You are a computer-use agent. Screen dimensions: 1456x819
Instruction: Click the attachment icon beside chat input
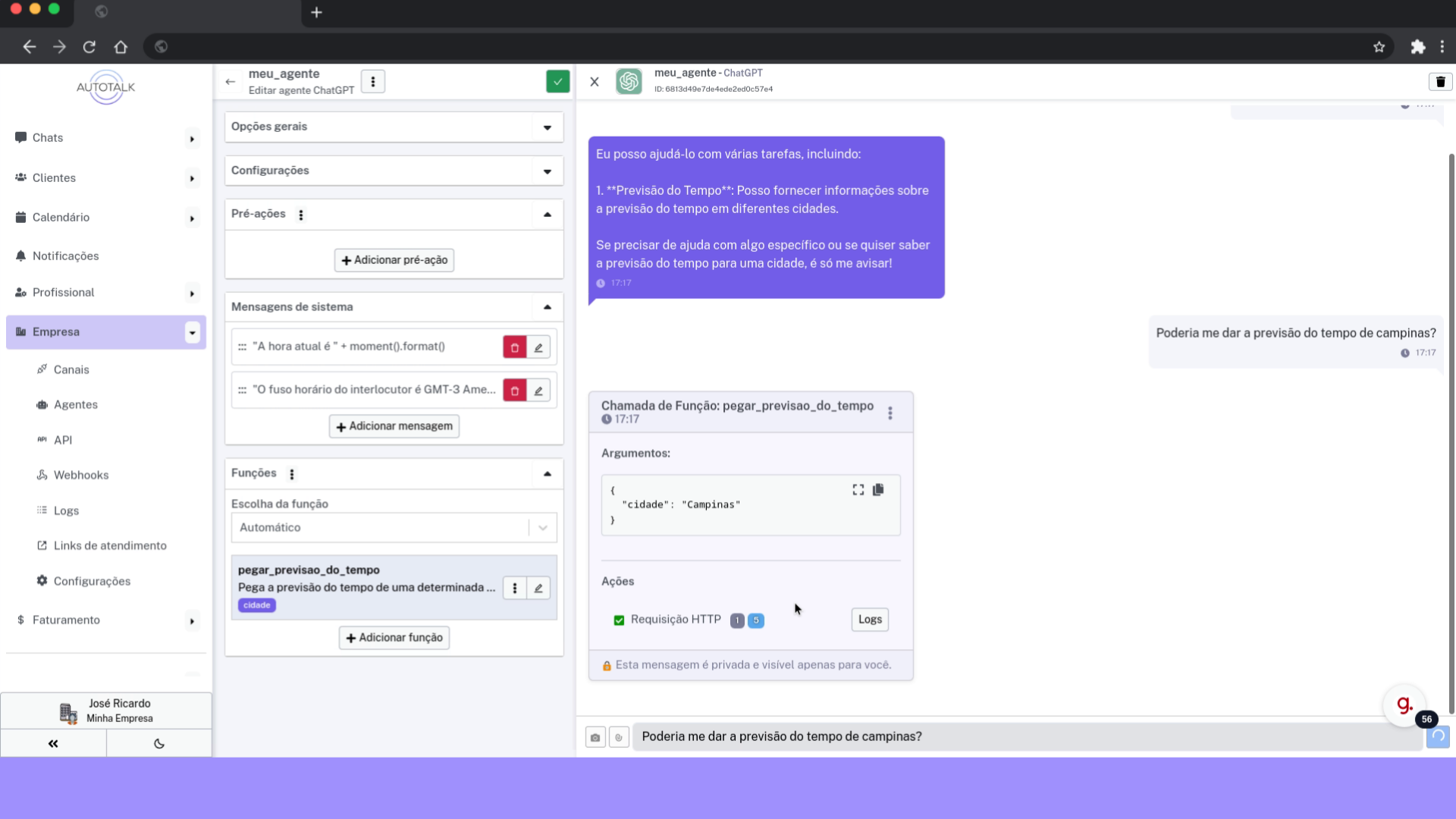[x=619, y=737]
